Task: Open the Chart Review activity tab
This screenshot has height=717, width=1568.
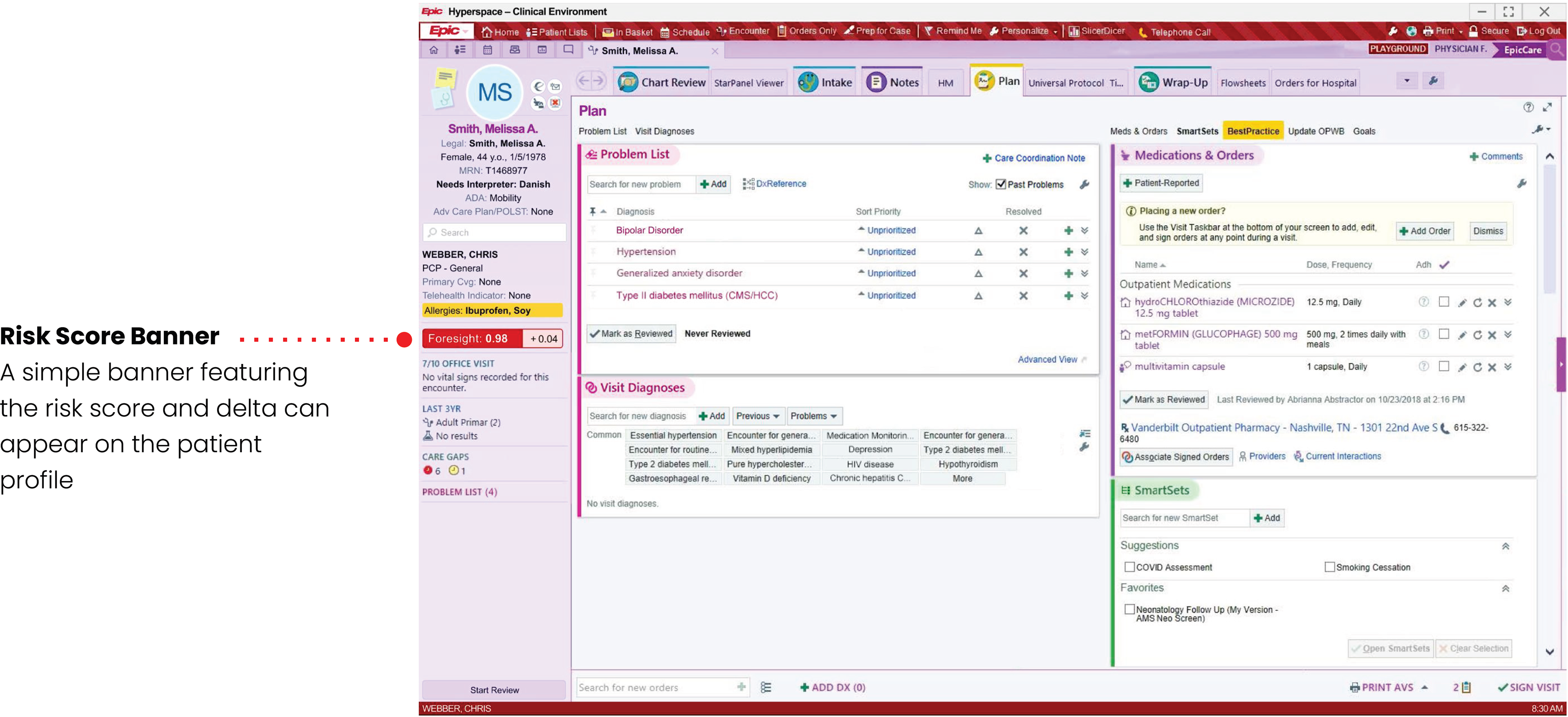Action: pyautogui.click(x=661, y=82)
